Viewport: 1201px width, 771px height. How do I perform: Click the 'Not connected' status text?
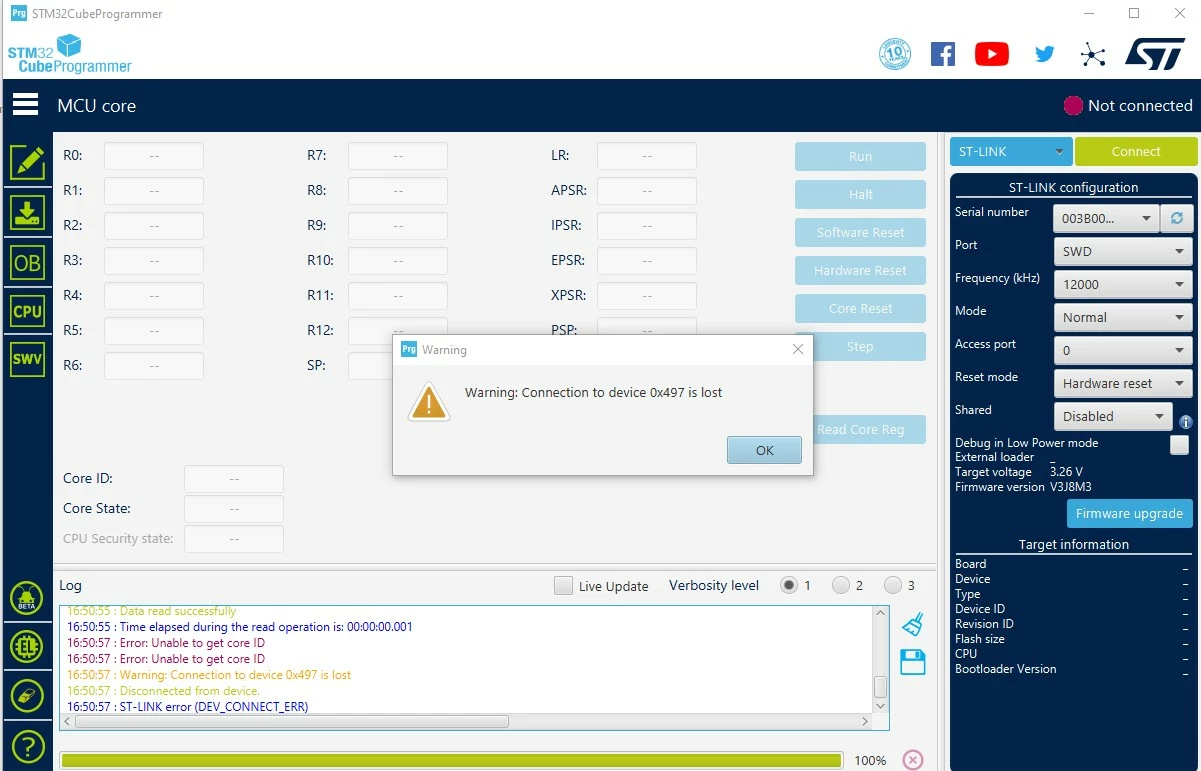click(x=1140, y=105)
